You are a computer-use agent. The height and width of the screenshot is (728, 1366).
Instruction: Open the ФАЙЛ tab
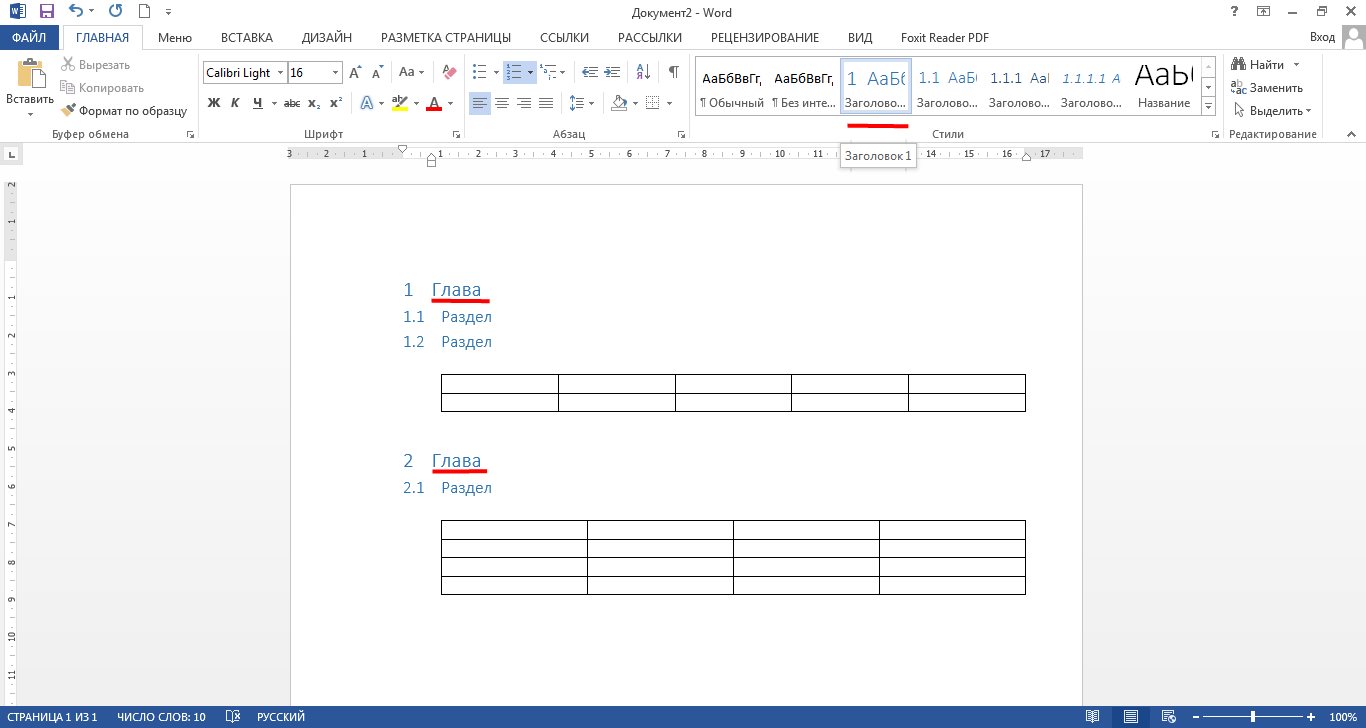[30, 38]
